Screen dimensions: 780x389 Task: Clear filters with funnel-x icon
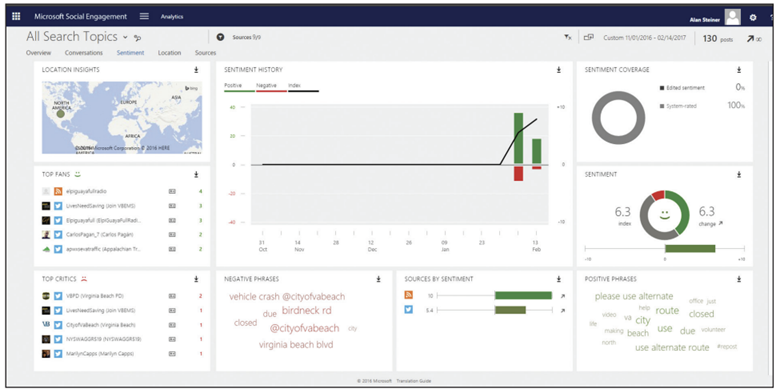[568, 37]
